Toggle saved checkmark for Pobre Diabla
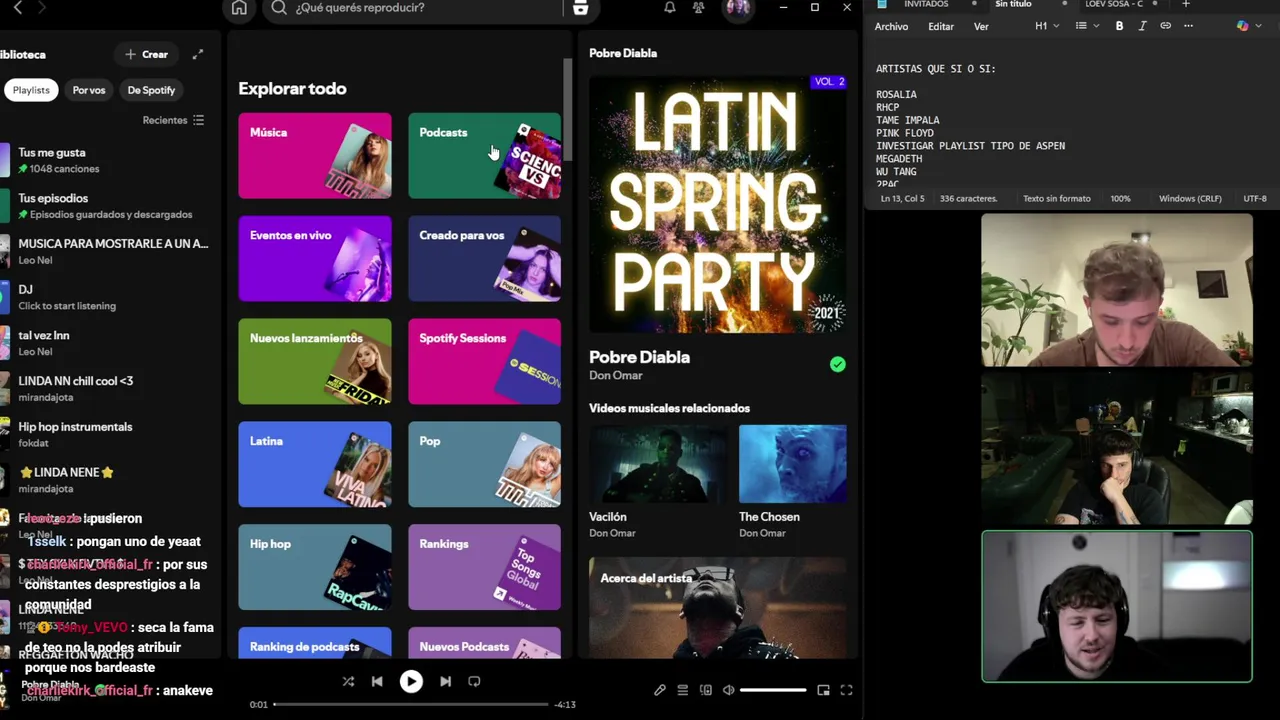 (x=837, y=365)
